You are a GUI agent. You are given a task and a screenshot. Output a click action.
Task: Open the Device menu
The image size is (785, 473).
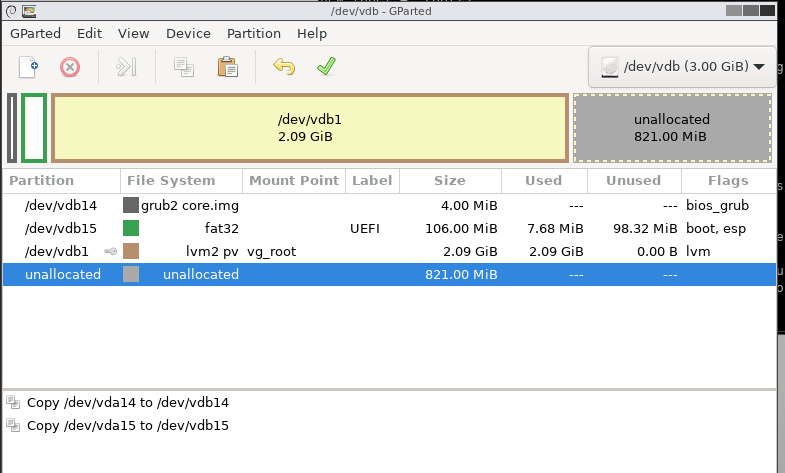tap(188, 33)
